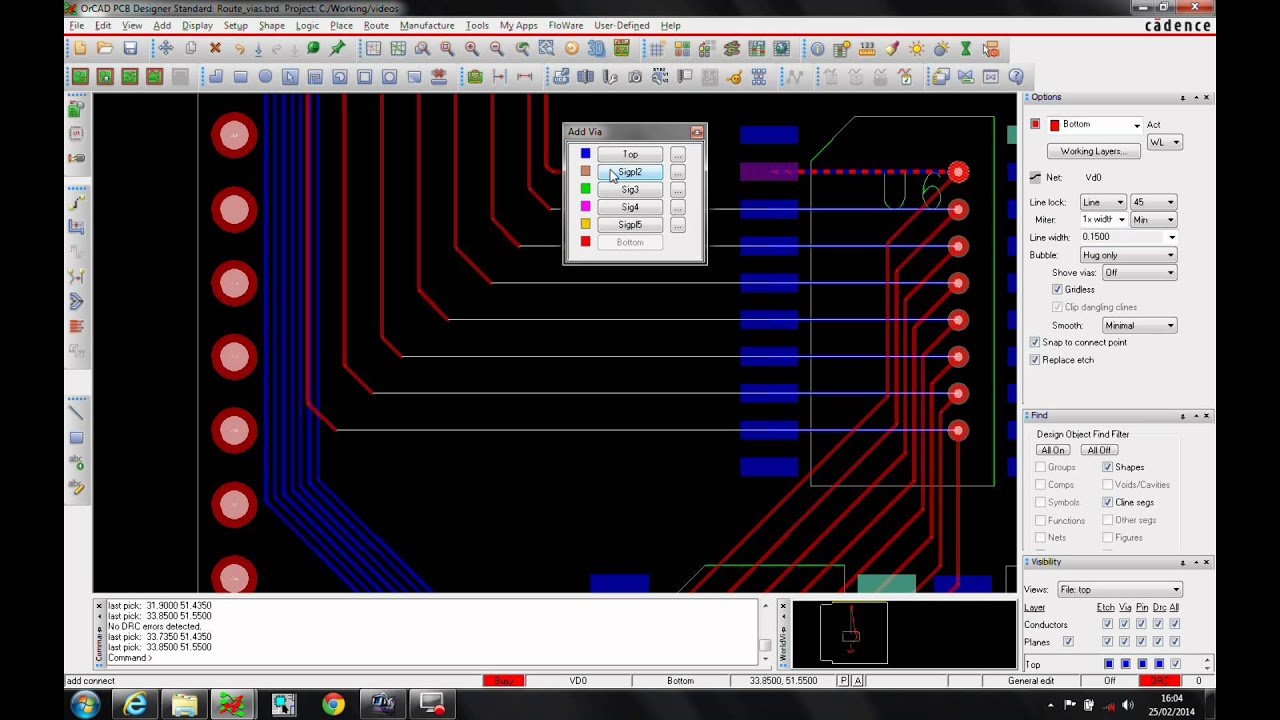This screenshot has height=720, width=1280.
Task: Click the world view thumbnail window
Action: (x=903, y=633)
